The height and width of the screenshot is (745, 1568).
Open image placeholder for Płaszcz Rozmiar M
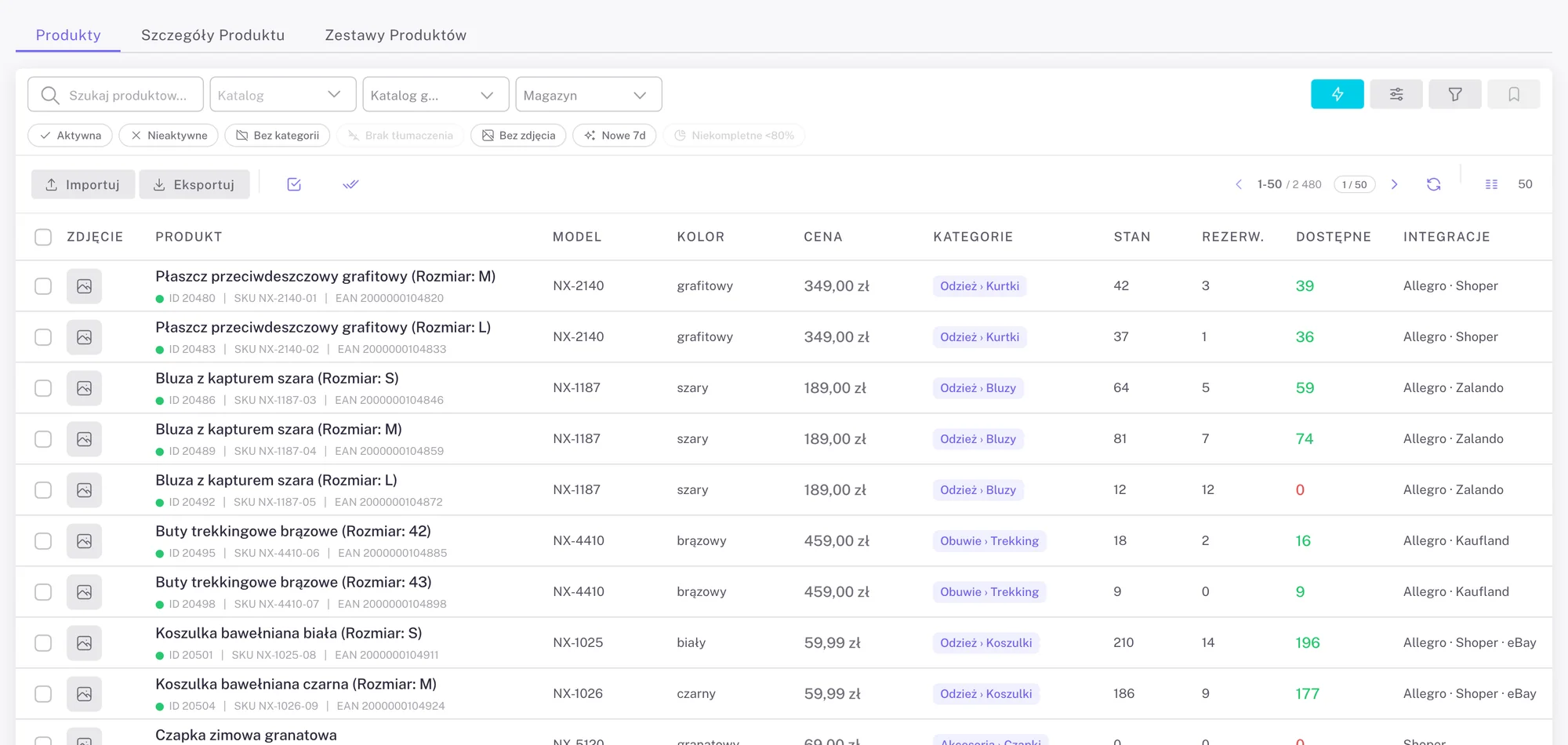click(84, 286)
